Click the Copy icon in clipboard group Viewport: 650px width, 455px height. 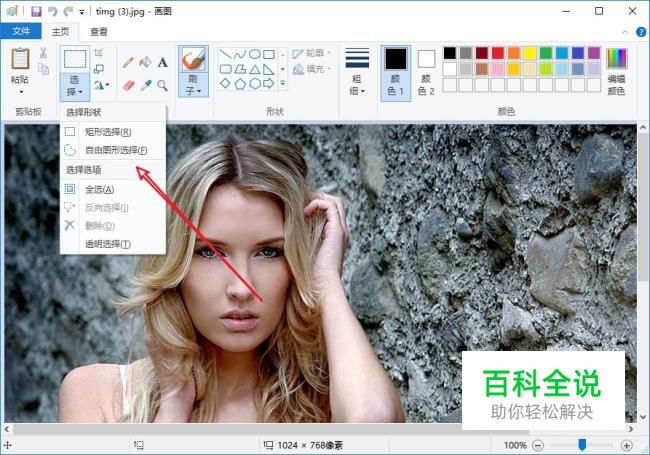pyautogui.click(x=43, y=69)
